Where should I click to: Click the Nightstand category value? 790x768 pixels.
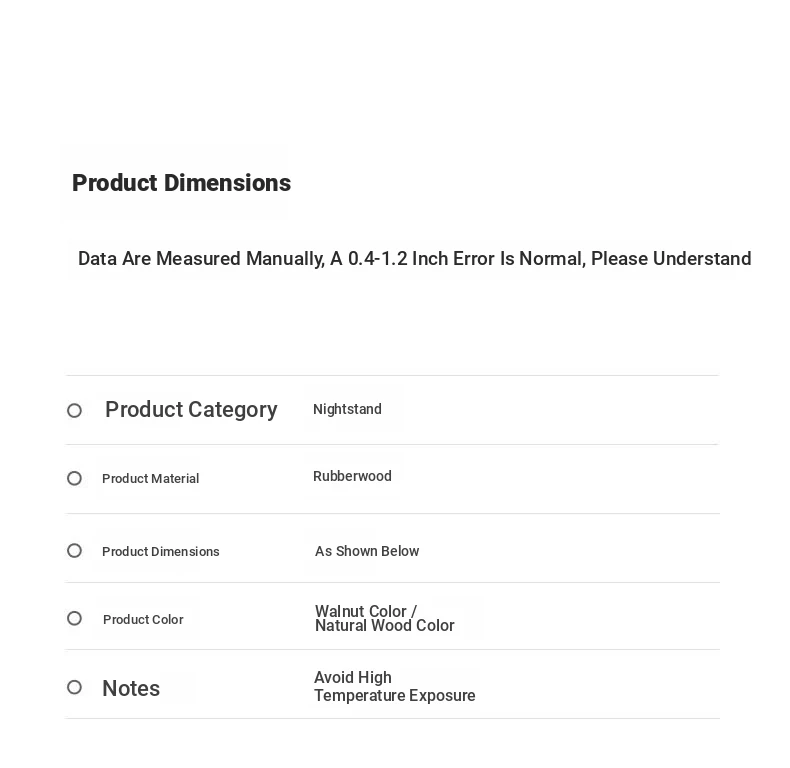pyautogui.click(x=347, y=409)
